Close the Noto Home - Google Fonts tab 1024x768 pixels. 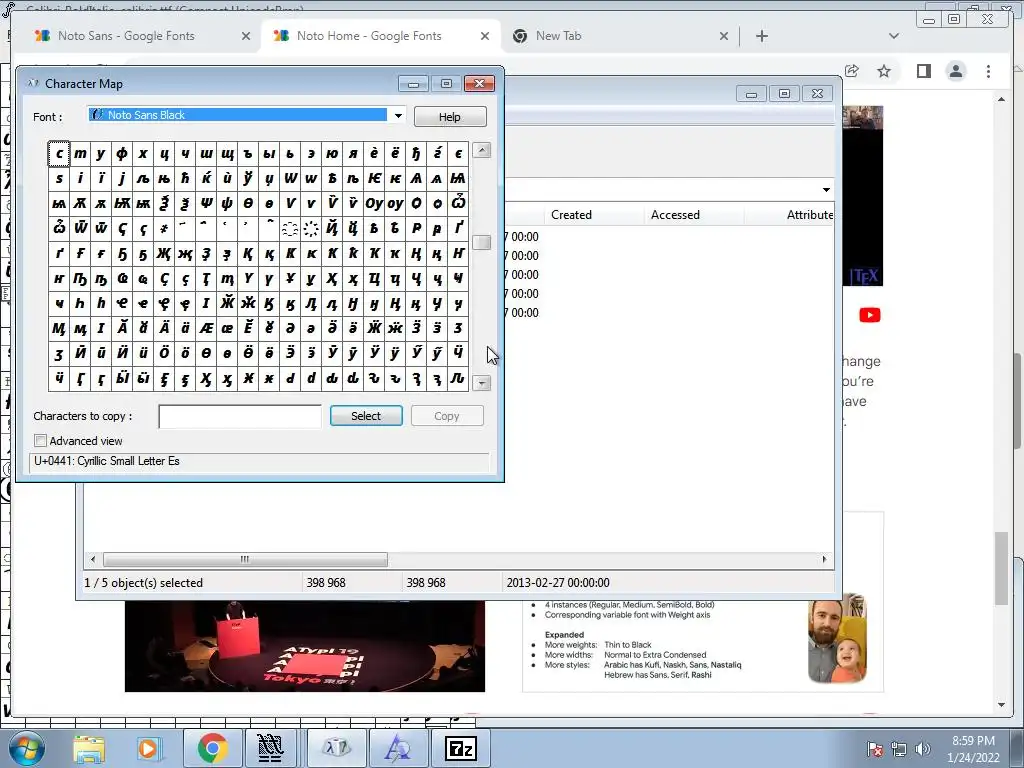(485, 36)
